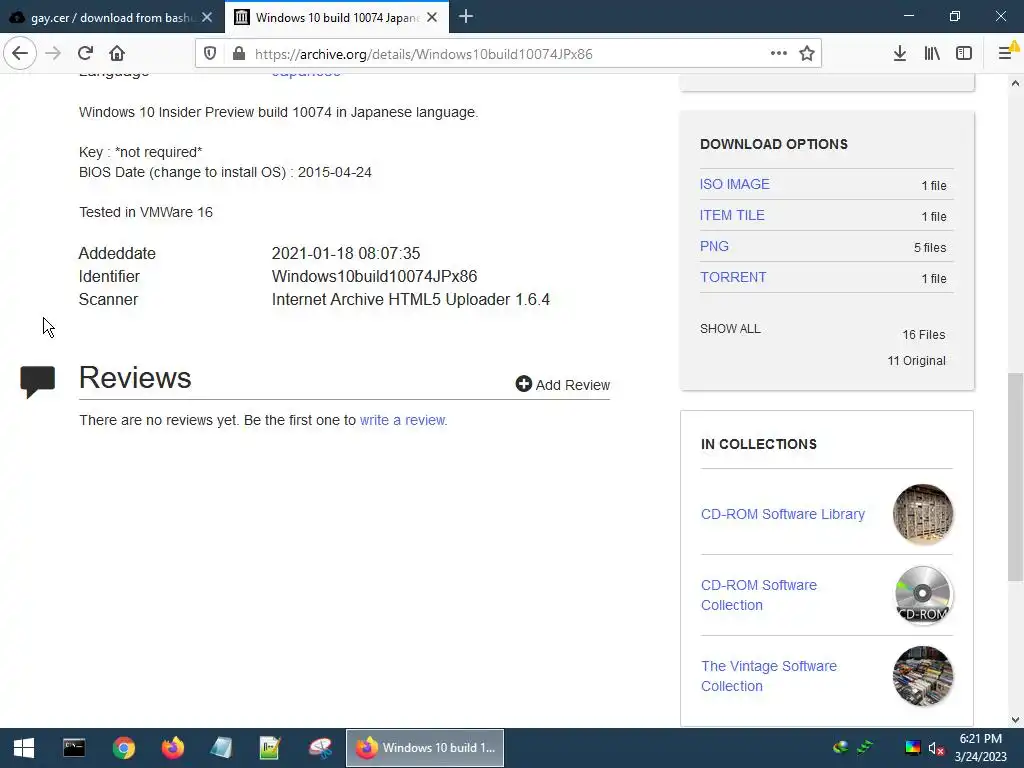Download the ISO IMAGE file
The image size is (1024, 768).
tap(735, 184)
